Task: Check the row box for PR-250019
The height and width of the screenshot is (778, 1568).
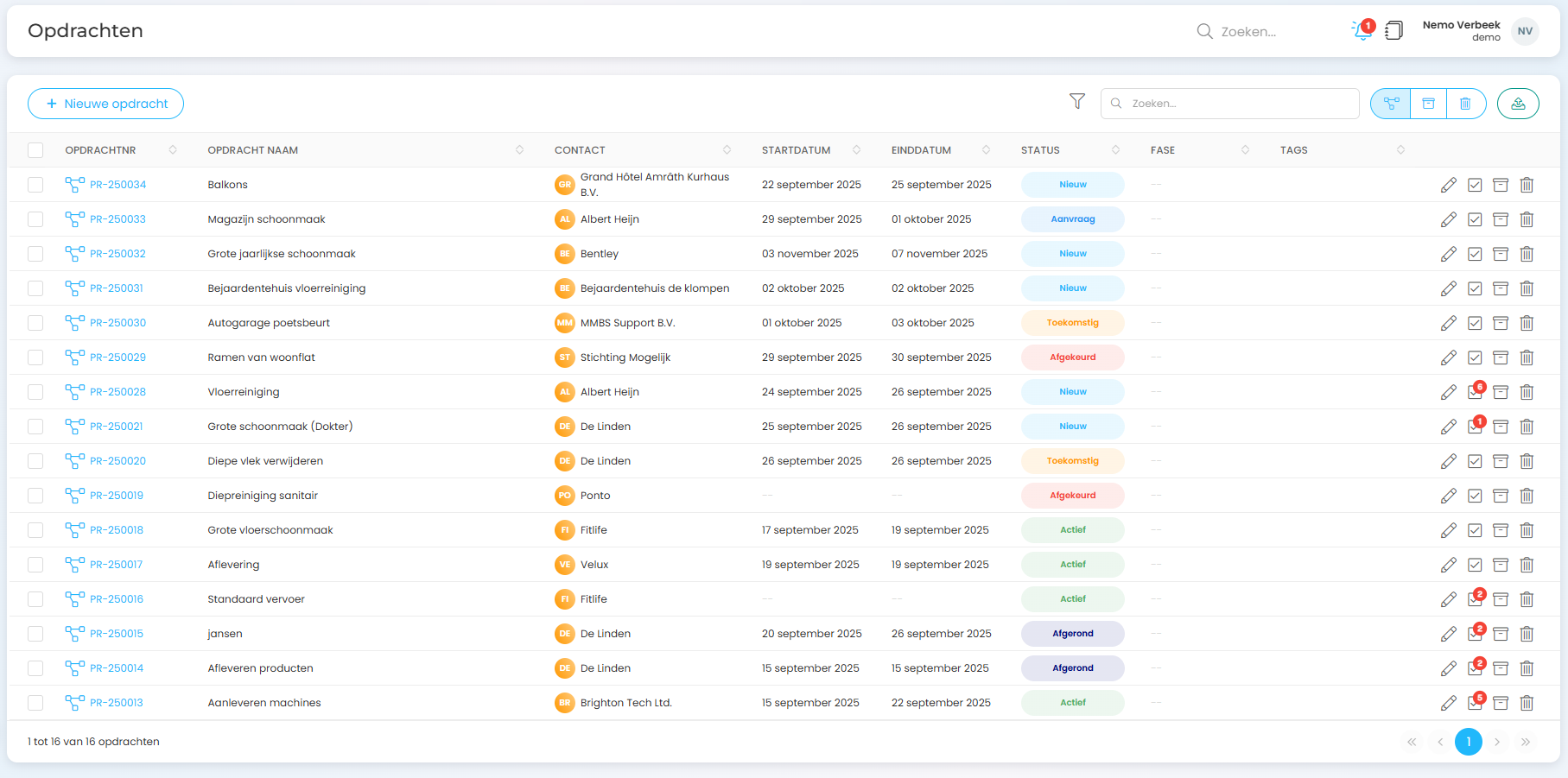Action: tap(35, 496)
